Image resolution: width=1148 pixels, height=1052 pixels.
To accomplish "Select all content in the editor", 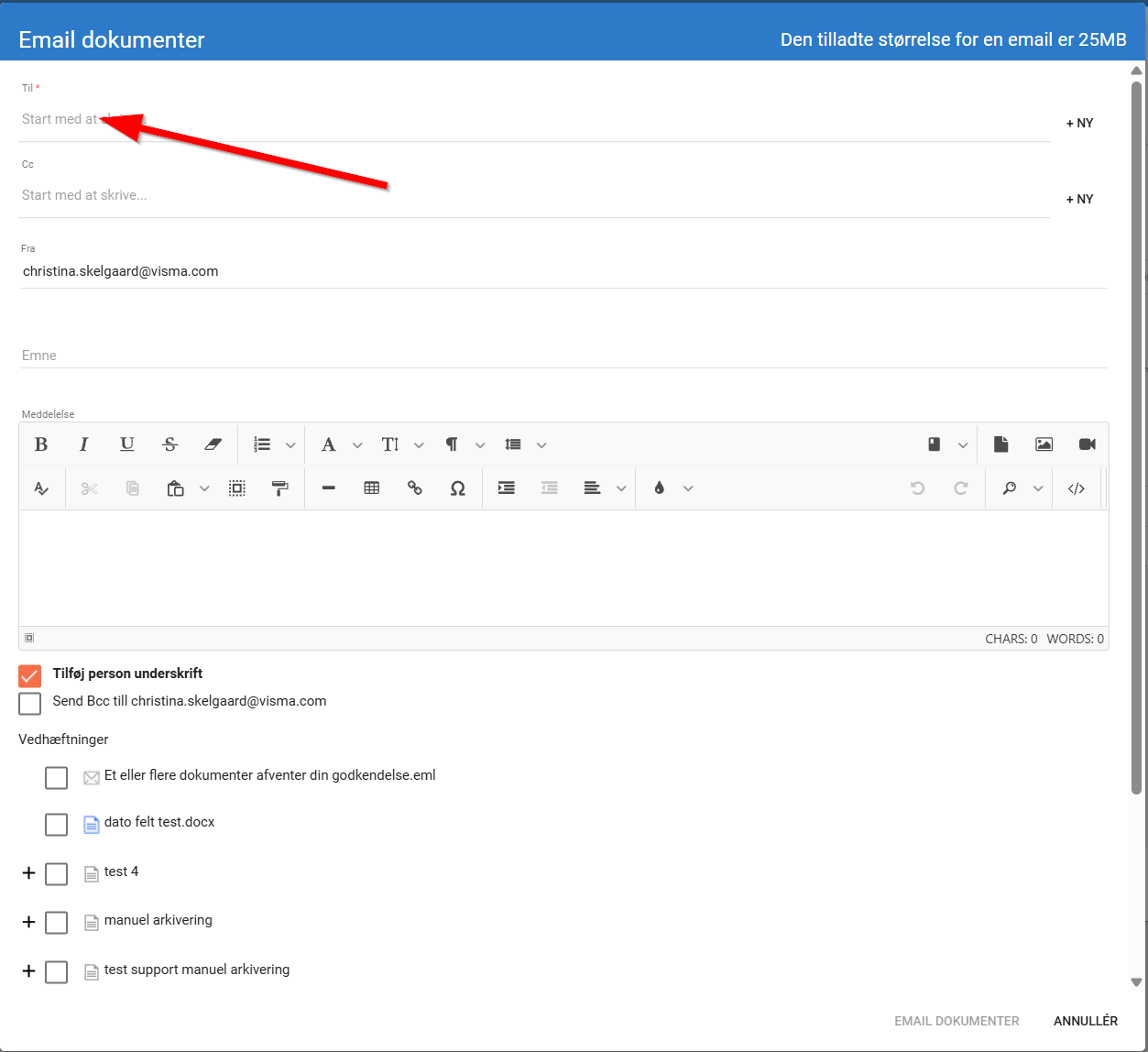I will [237, 488].
